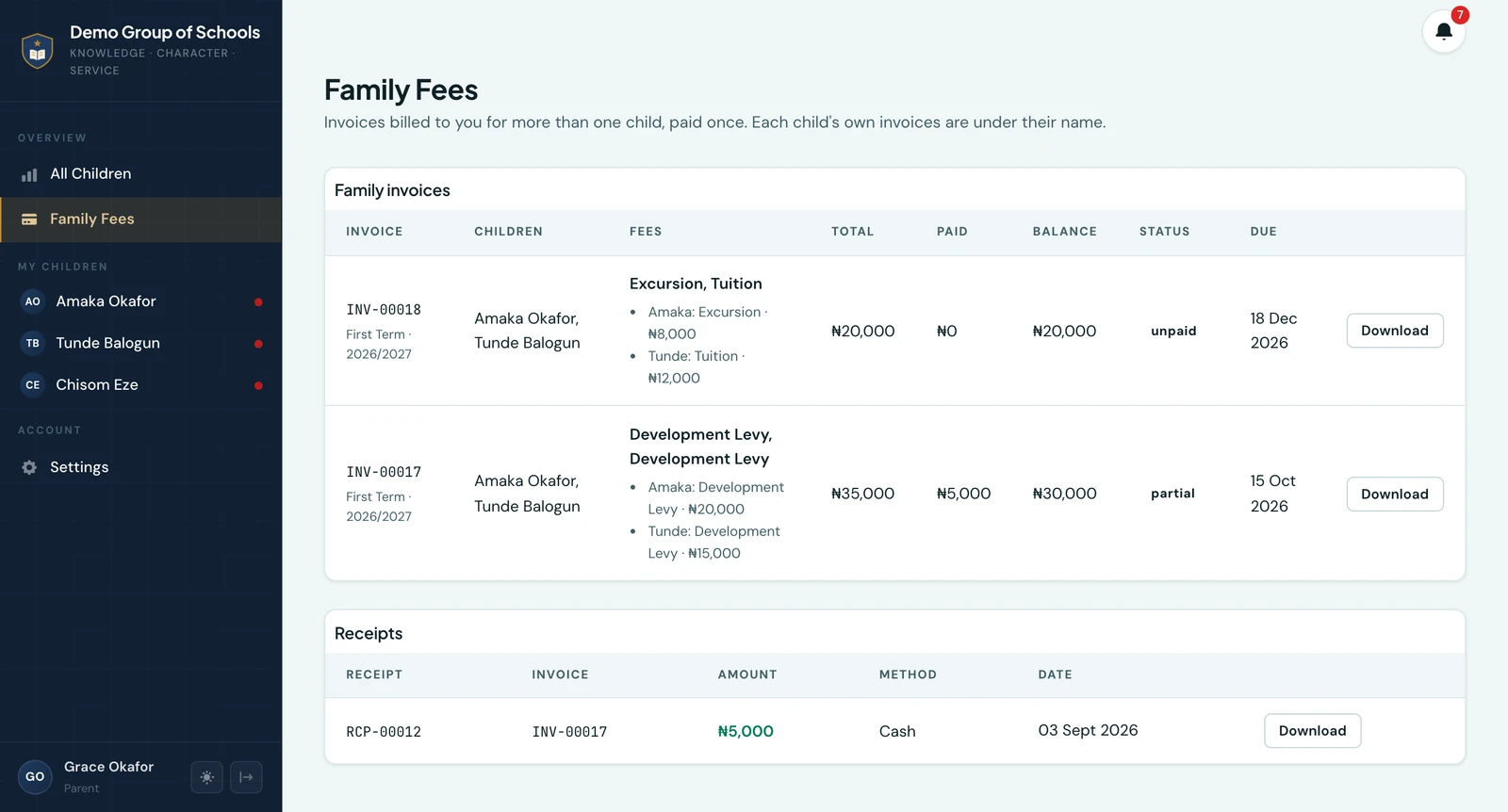
Task: Click the 18 Dec 2026 due date
Action: tap(1273, 331)
